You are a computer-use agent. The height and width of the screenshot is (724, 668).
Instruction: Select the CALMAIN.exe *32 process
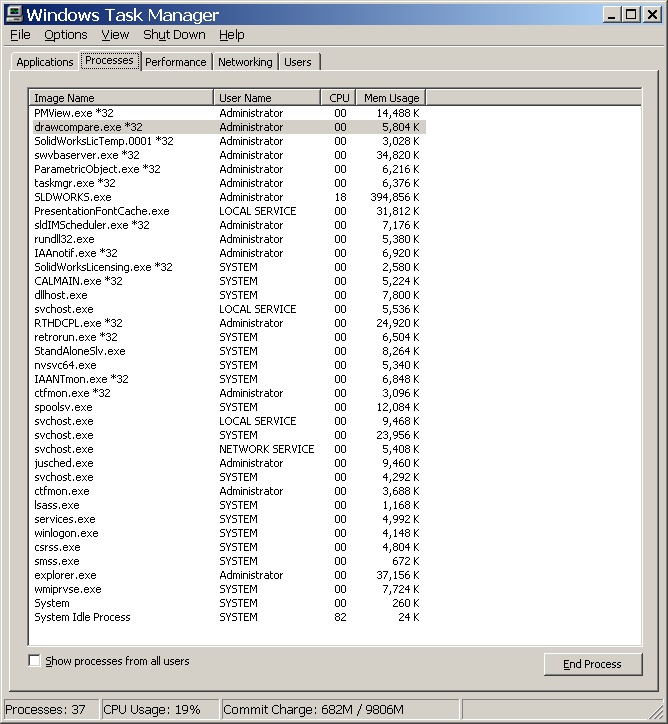[x=229, y=281]
